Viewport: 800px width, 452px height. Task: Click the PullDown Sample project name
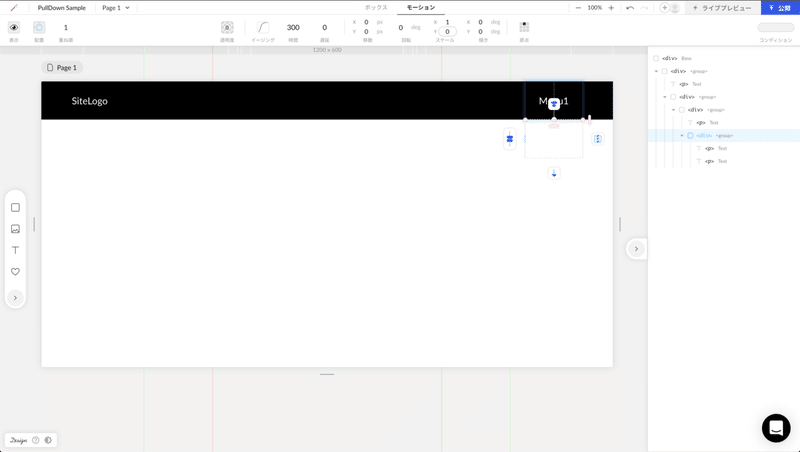point(62,8)
